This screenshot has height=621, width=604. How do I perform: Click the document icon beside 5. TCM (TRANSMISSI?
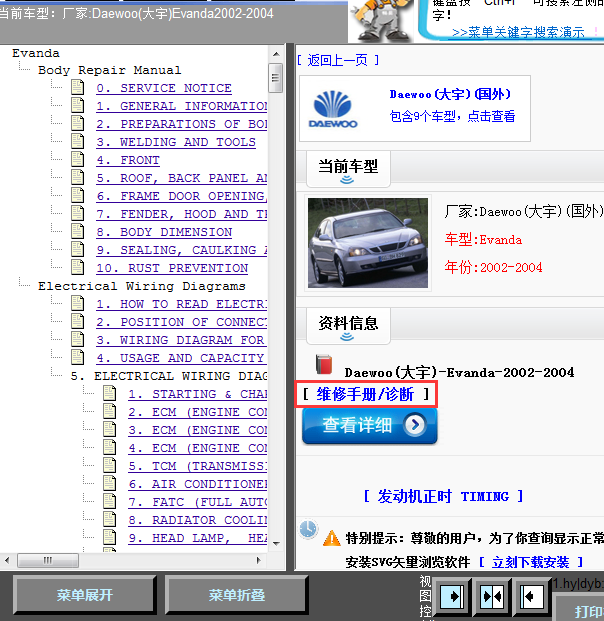pyautogui.click(x=109, y=465)
